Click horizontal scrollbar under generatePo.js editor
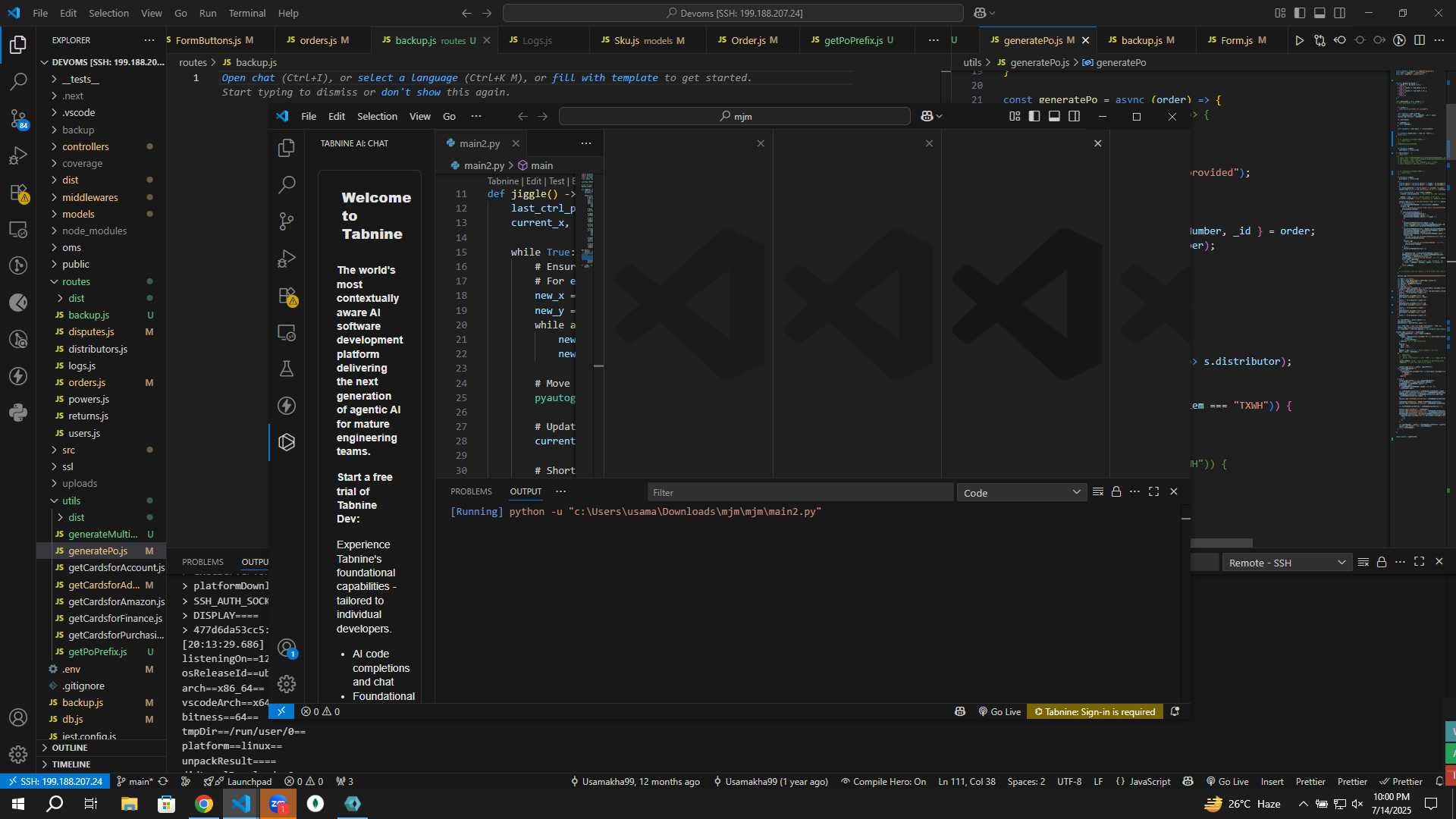This screenshot has height=819, width=1456. [1222, 543]
